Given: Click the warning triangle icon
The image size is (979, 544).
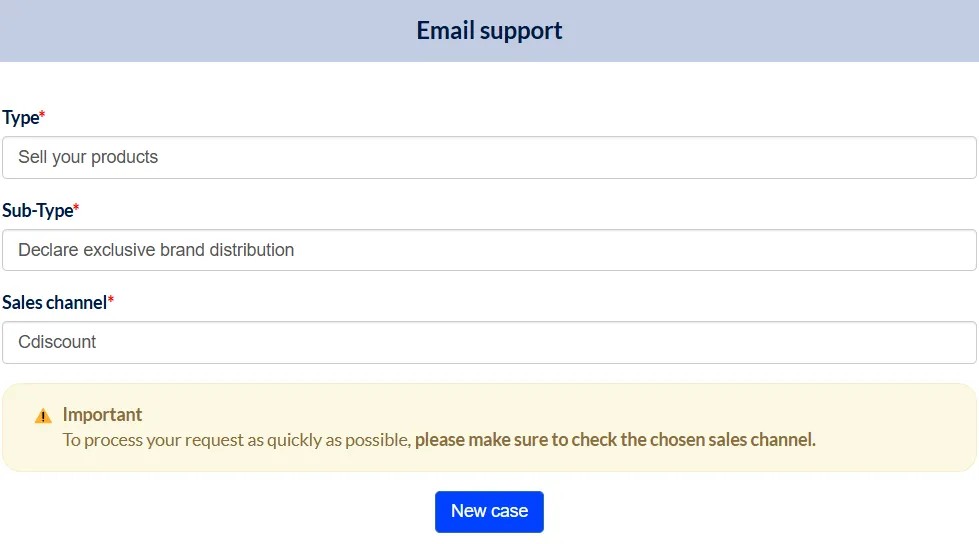Looking at the screenshot, I should point(43,416).
